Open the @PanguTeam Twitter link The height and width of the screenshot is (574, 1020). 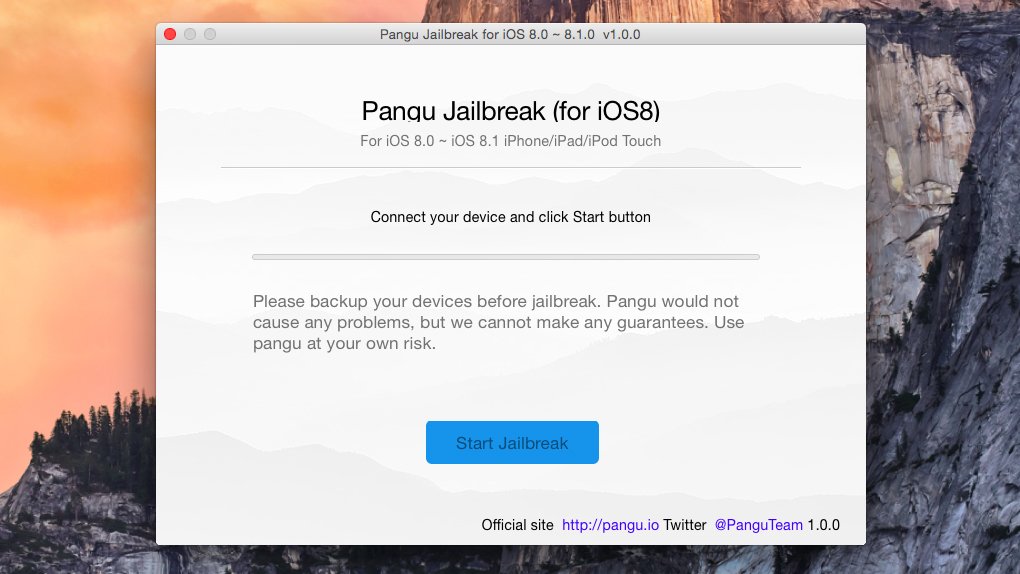[x=758, y=525]
